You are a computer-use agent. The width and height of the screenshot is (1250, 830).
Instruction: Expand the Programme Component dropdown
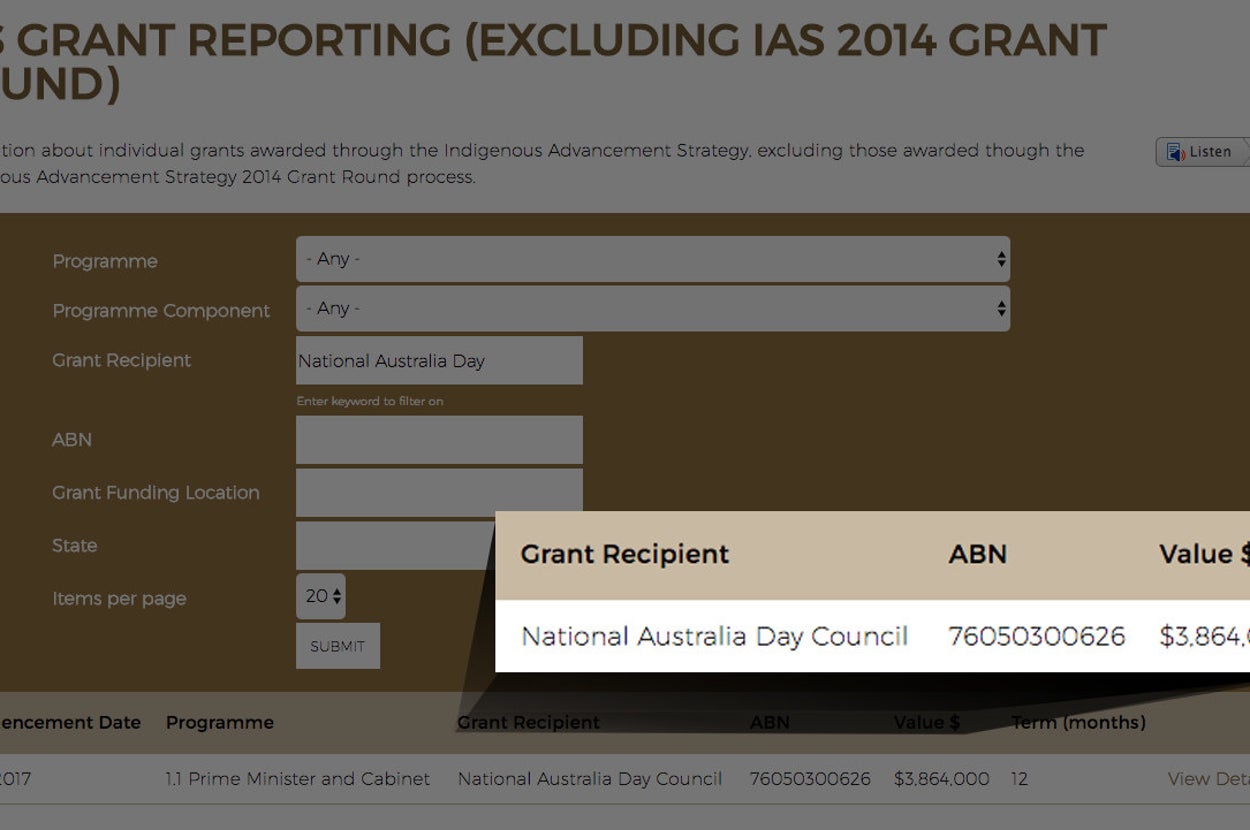point(652,309)
